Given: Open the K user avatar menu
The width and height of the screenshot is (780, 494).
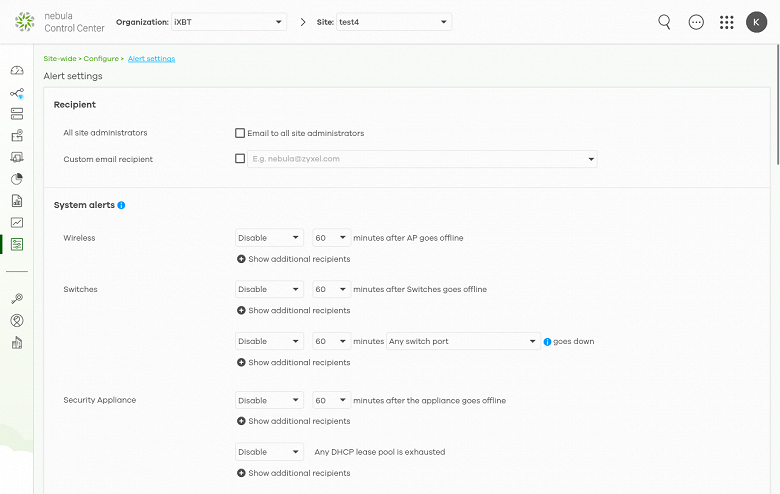Looking at the screenshot, I should pyautogui.click(x=757, y=22).
